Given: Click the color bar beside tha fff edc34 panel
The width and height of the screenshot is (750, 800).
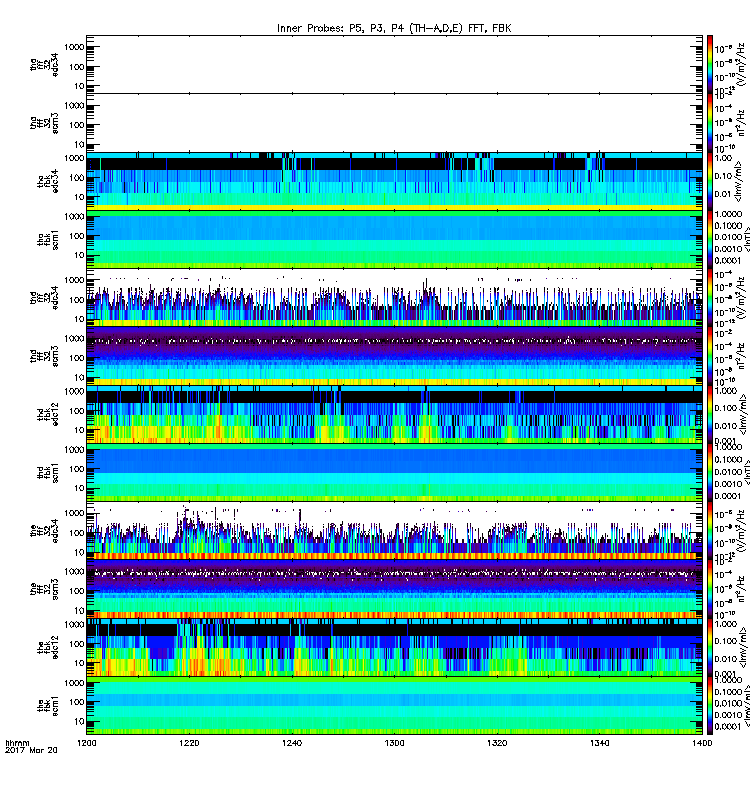Looking at the screenshot, I should tap(710, 64).
